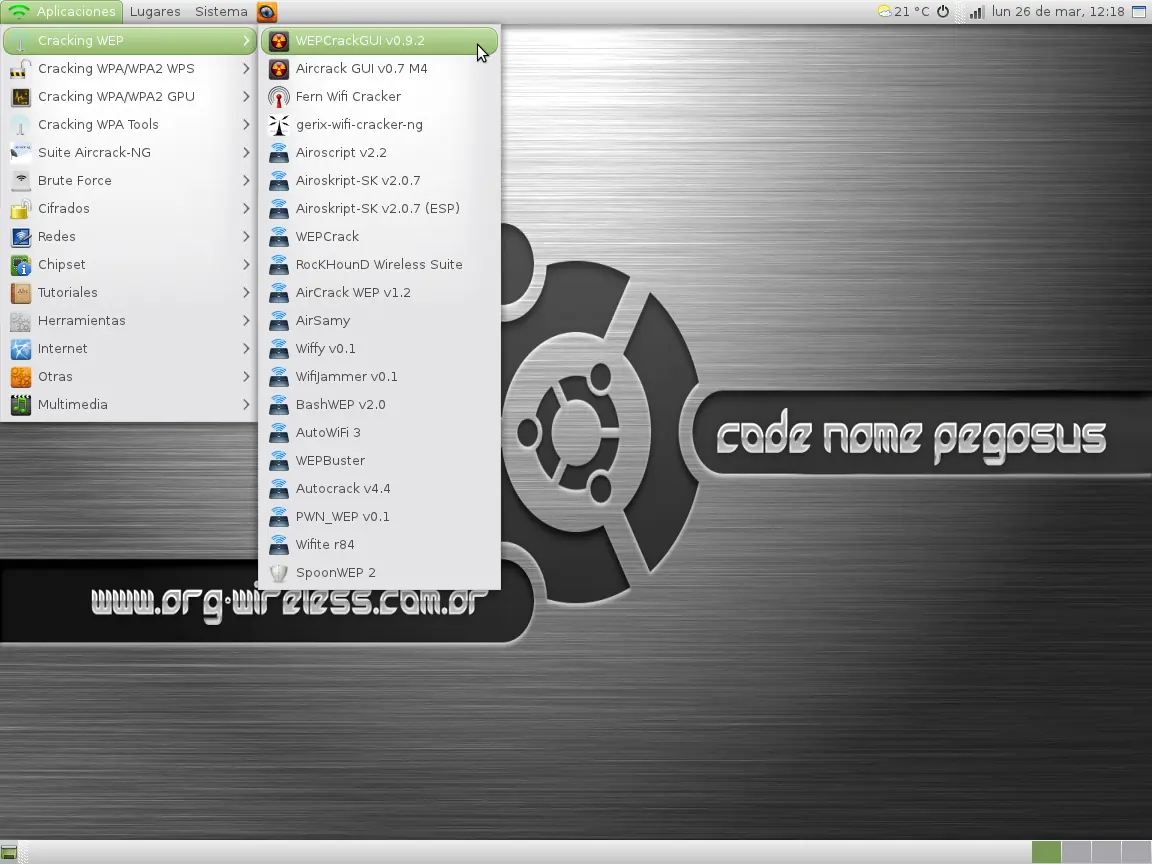Open the weather applet showing 21 °C
1152x864 pixels.
coord(904,12)
